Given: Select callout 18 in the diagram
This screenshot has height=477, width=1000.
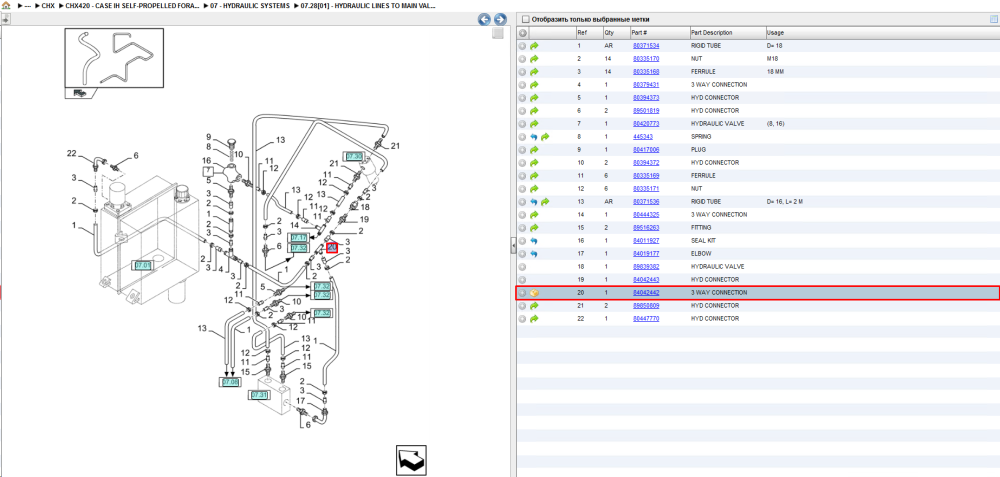Looking at the screenshot, I should click(x=365, y=207).
